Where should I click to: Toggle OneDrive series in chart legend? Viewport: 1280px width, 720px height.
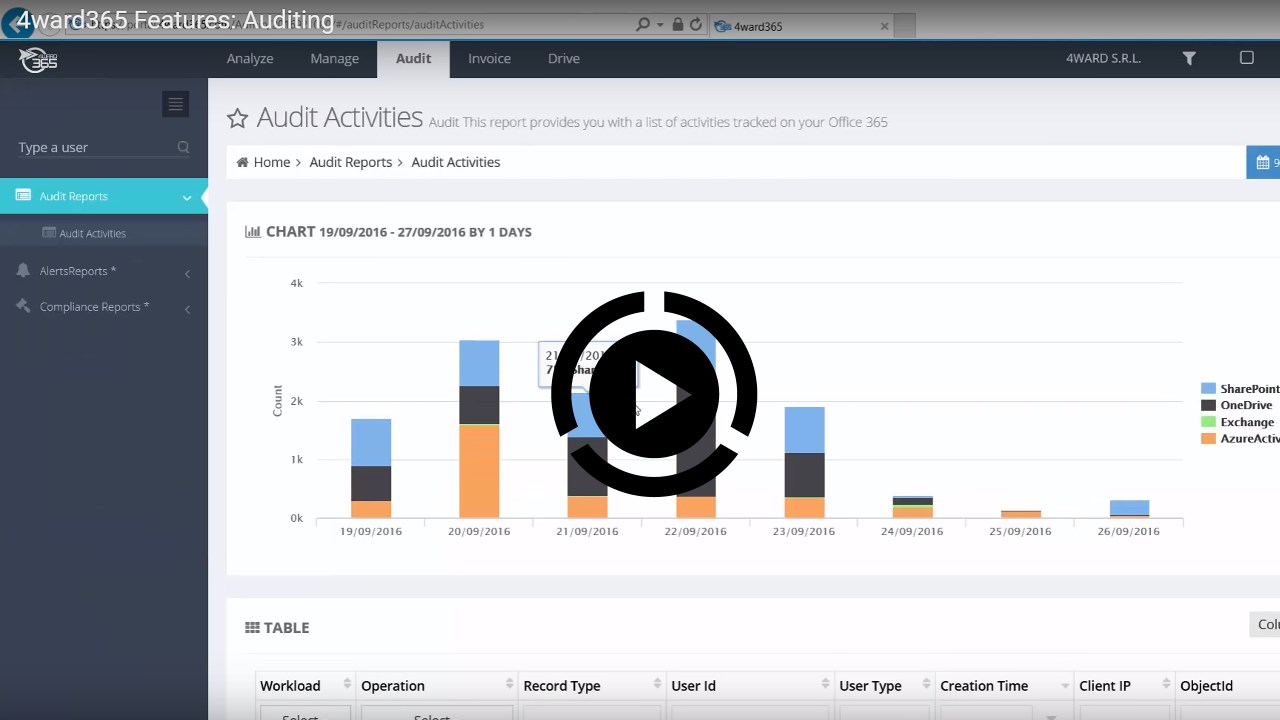(x=1237, y=405)
